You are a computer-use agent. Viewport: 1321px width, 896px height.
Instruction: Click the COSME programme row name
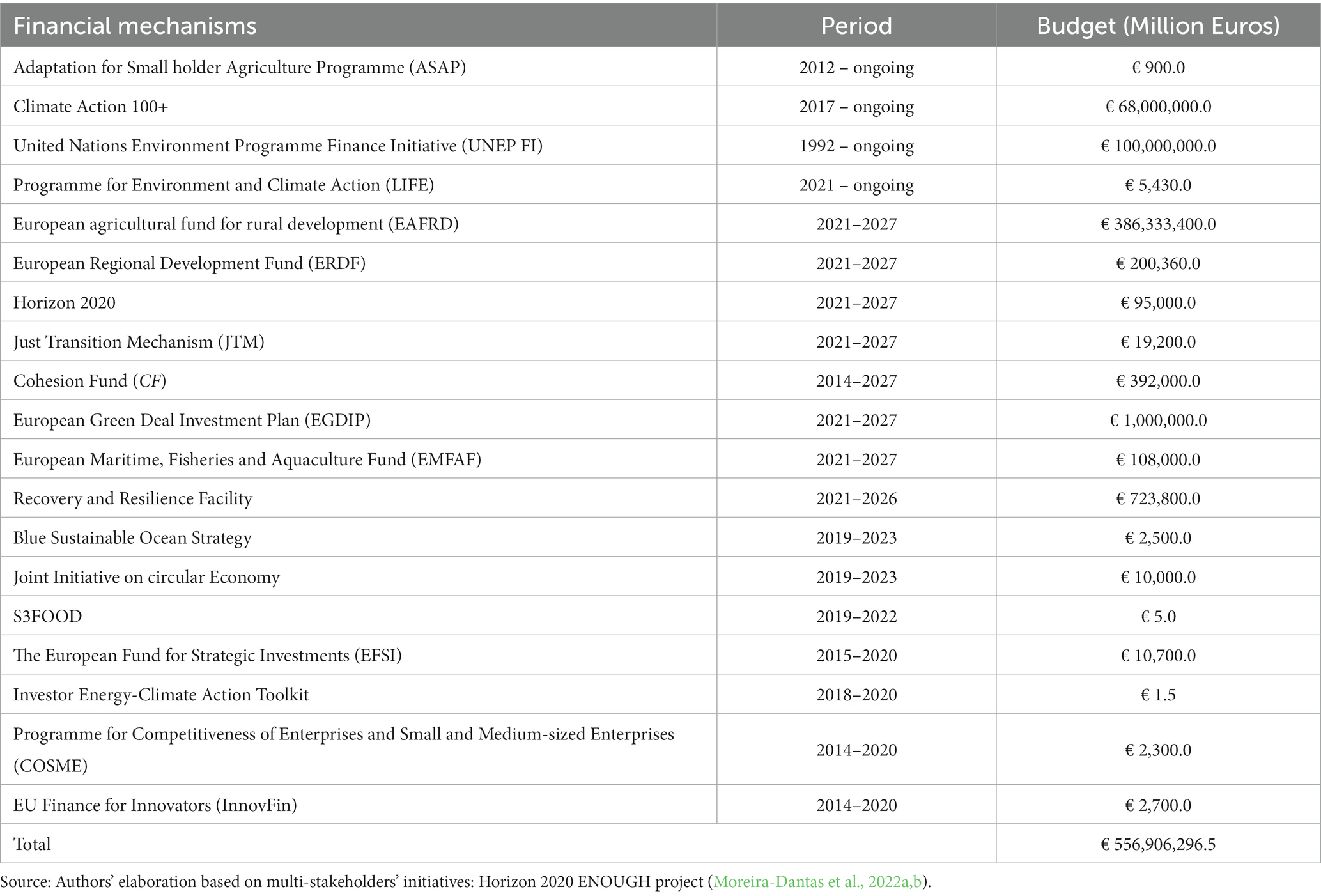pyautogui.click(x=344, y=750)
